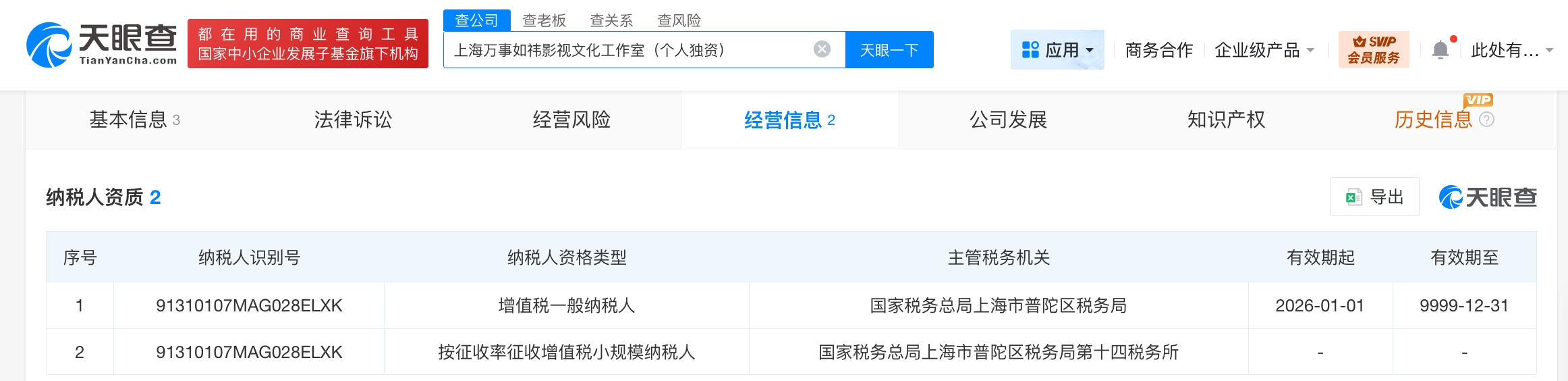Select the 查关系 search tab

[x=611, y=21]
